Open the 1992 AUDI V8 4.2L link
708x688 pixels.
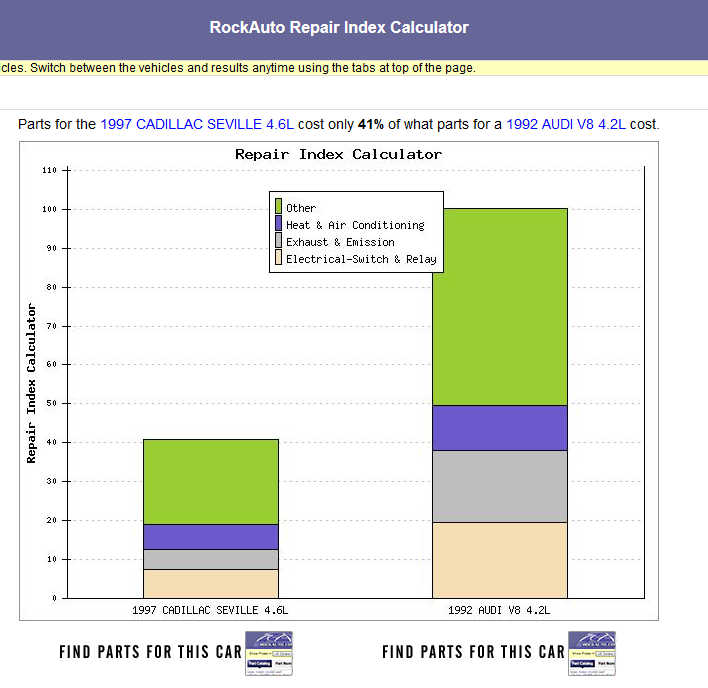(566, 124)
